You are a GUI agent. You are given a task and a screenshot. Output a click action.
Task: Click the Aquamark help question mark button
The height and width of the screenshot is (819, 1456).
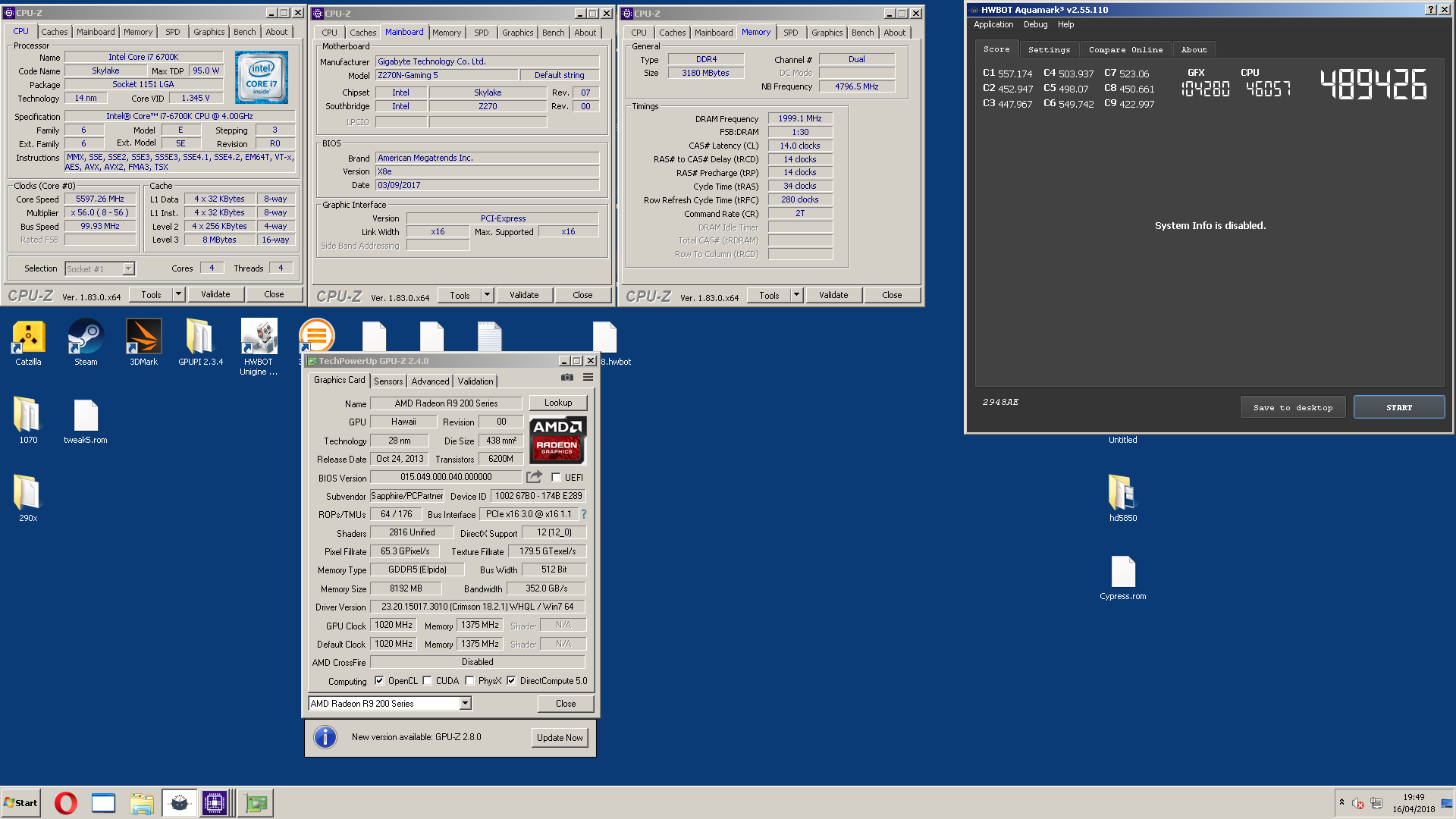pos(1430,10)
